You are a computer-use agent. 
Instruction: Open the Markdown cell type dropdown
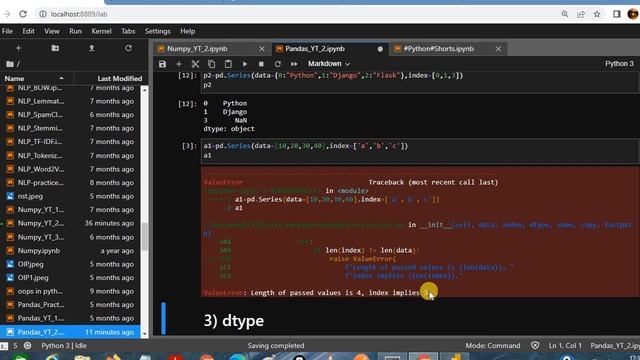329,64
